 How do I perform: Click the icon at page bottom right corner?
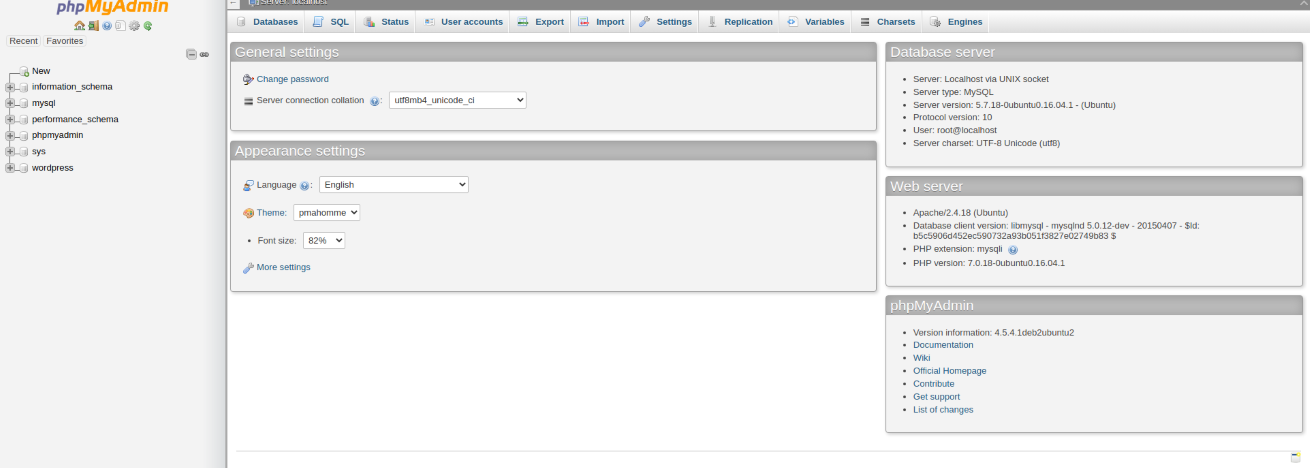pyautogui.click(x=1296, y=457)
